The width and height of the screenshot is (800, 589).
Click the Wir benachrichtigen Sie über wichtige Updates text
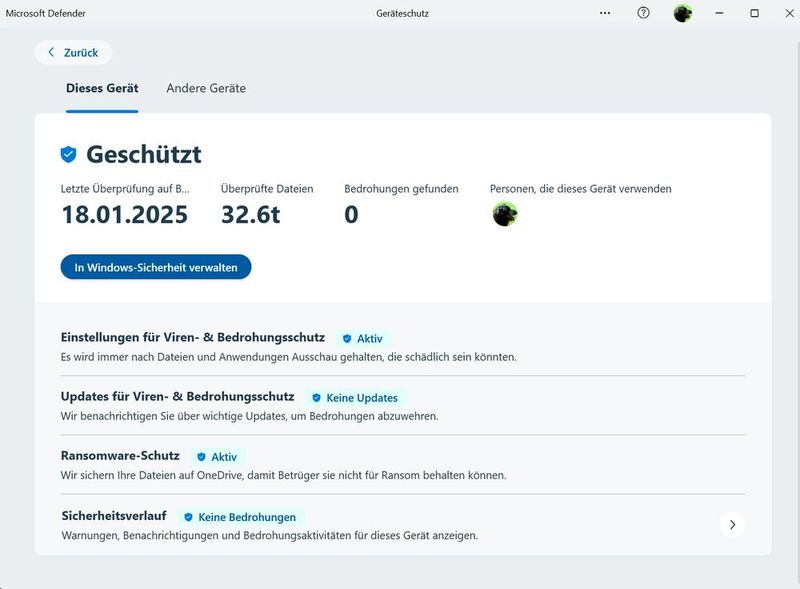click(249, 416)
